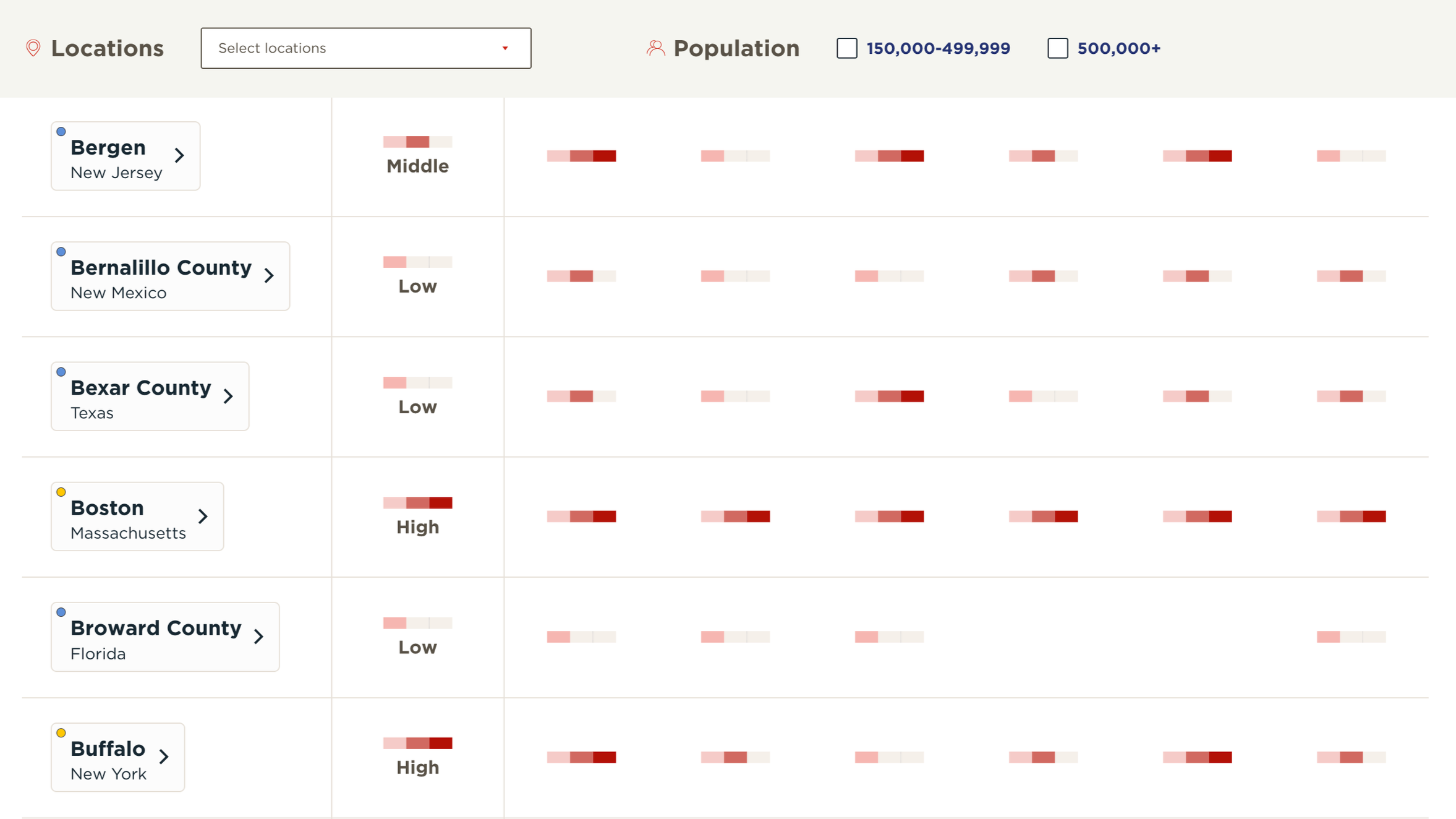Click the 500,000+ population label
The height and width of the screenshot is (819, 1456).
pos(1119,48)
